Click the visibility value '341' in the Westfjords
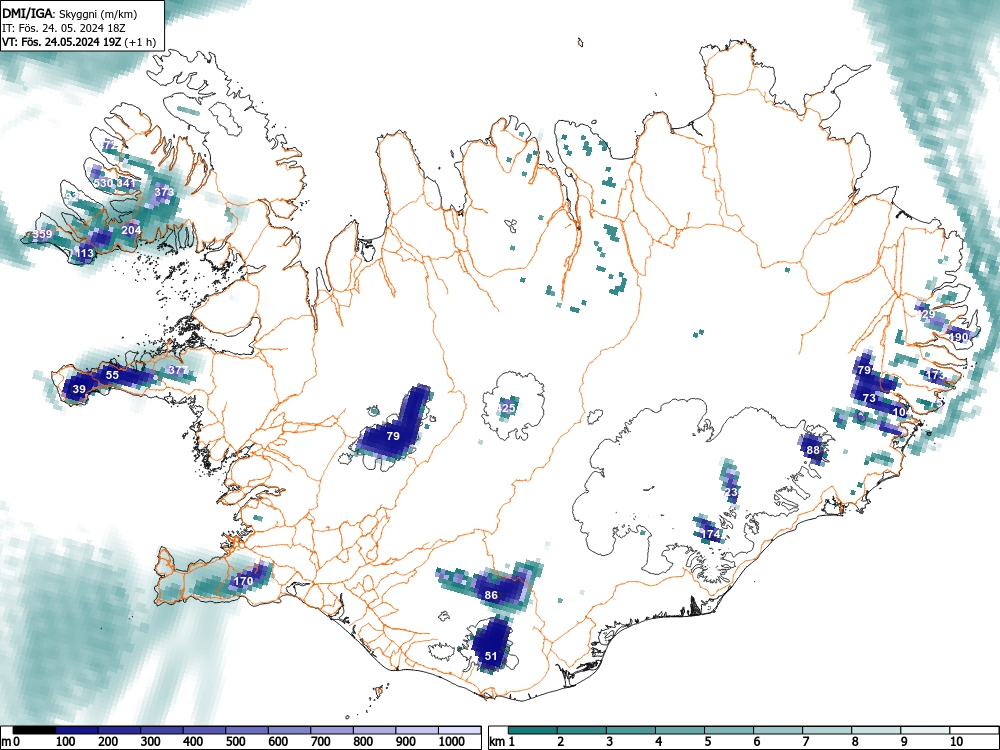Screen dimensions: 1000x750 coord(126,183)
